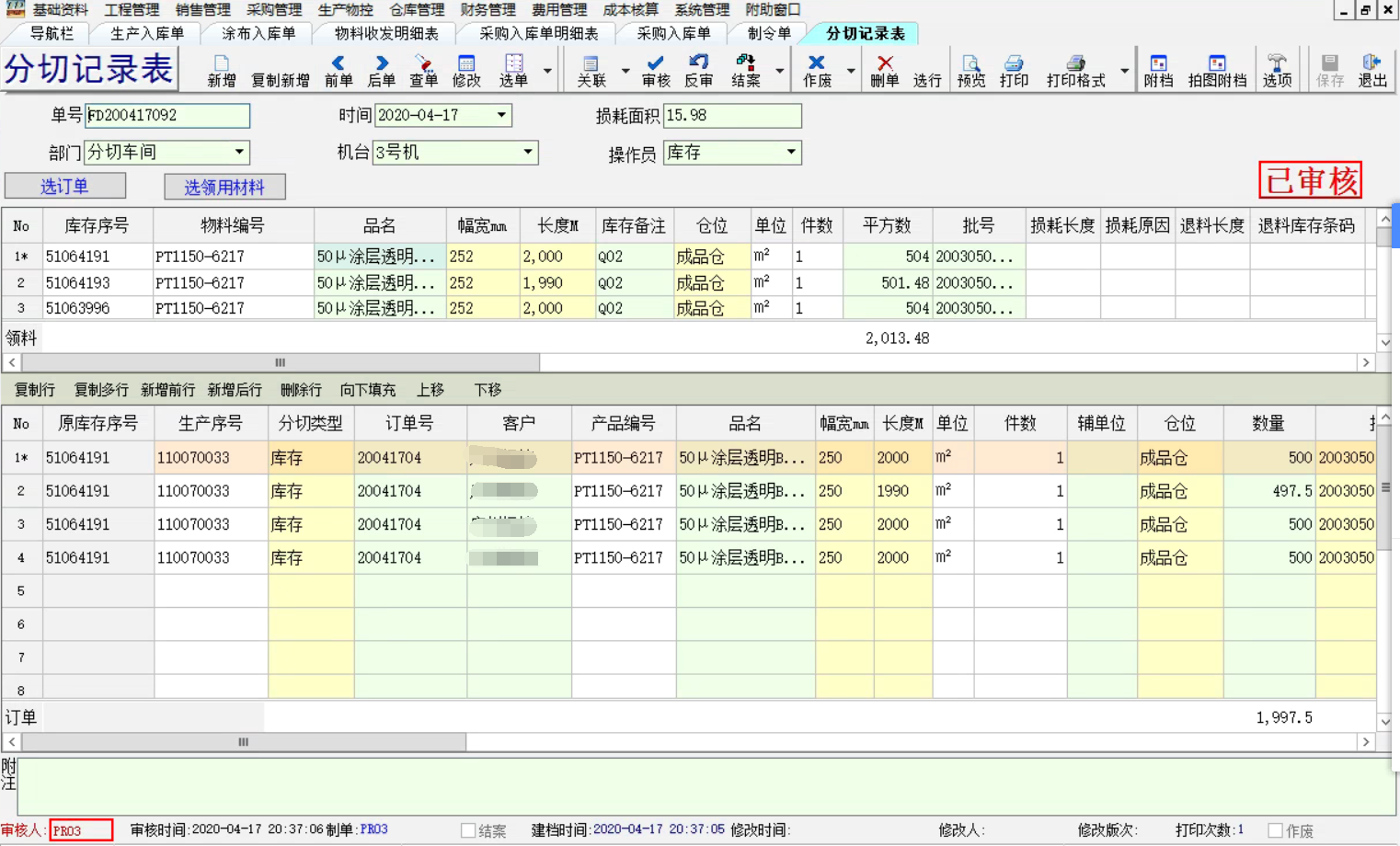
Task: Toggle the 结案 checkbox in status bar
Action: 468,830
